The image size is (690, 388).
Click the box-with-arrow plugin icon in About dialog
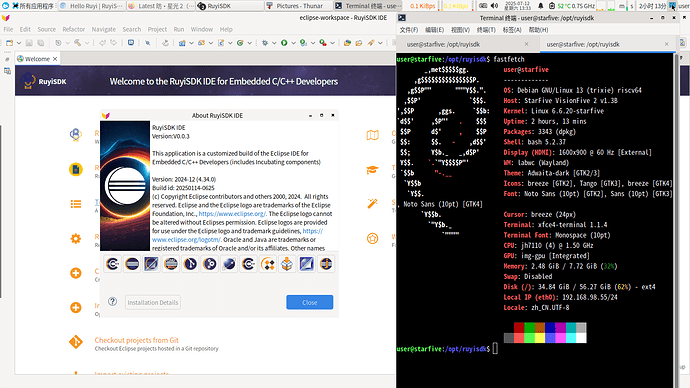(287, 264)
